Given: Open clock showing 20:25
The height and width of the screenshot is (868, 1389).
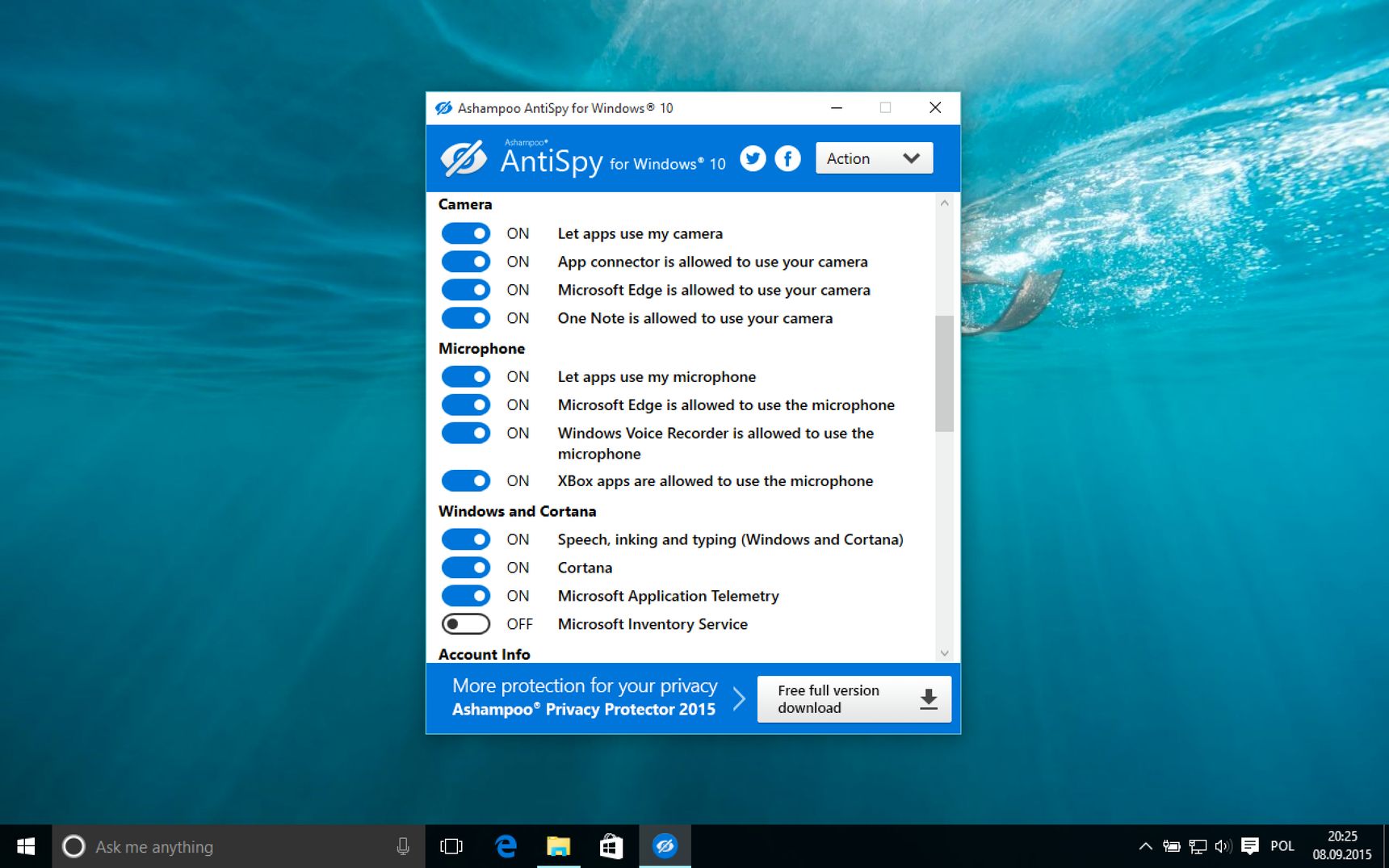Looking at the screenshot, I should [1342, 845].
